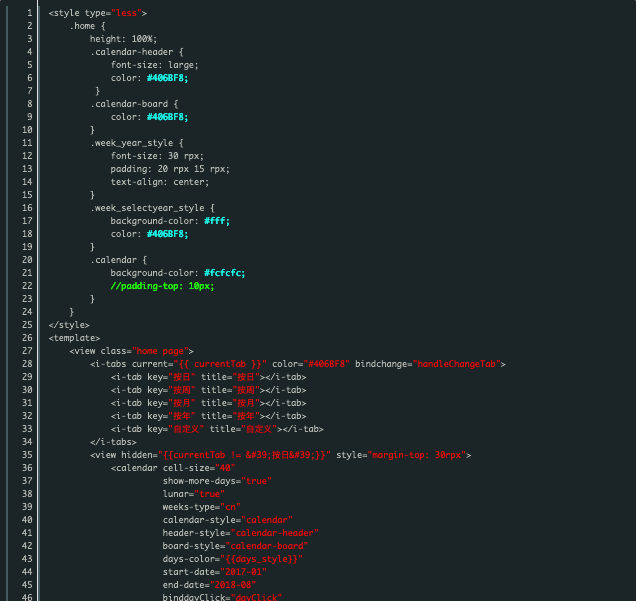The image size is (636, 601).
Task: Click the cell-size="40" attribute
Action: 199,468
